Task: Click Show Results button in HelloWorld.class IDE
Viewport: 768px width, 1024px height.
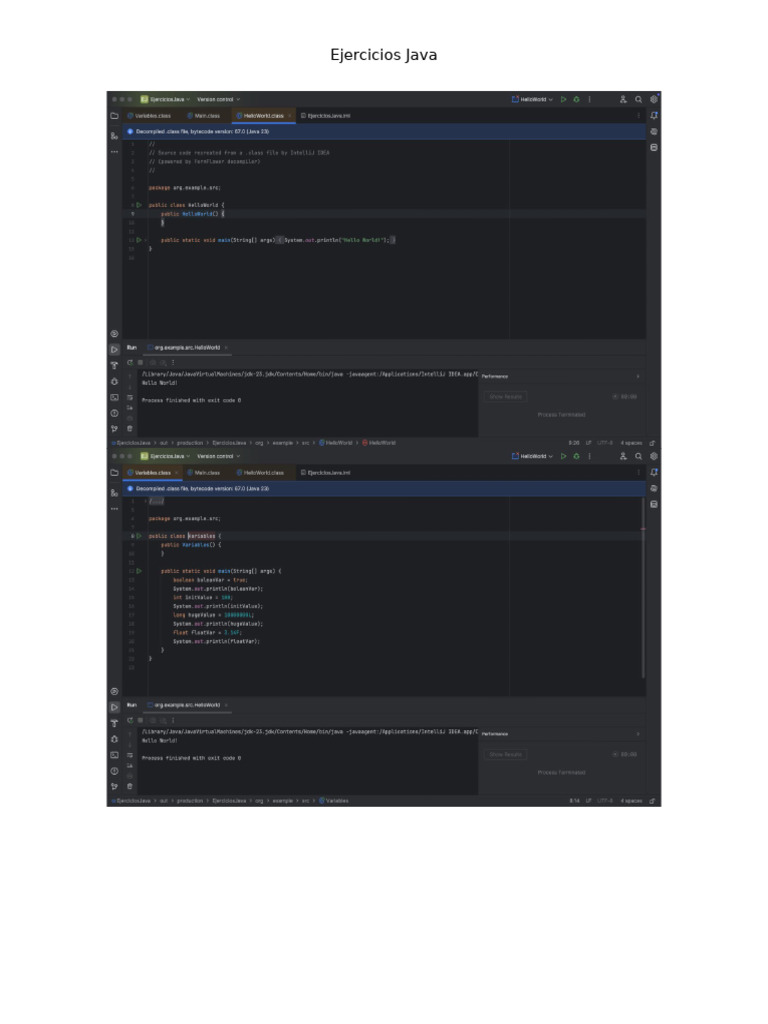Action: (505, 396)
